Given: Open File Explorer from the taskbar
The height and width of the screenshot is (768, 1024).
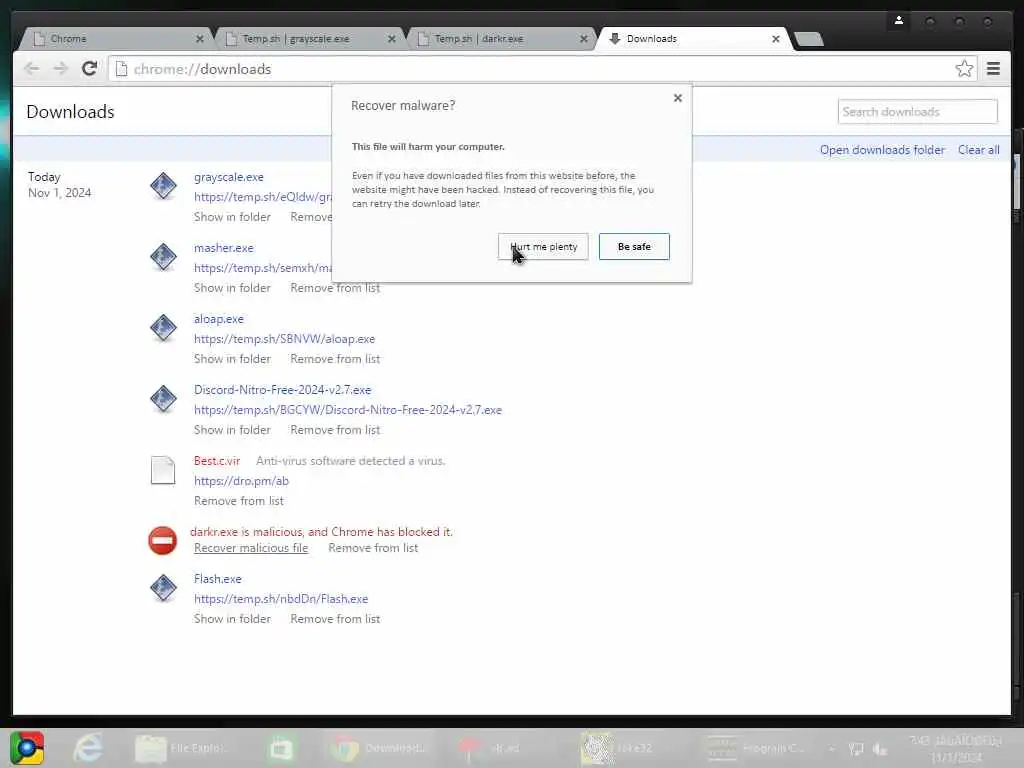Looking at the screenshot, I should (x=180, y=748).
